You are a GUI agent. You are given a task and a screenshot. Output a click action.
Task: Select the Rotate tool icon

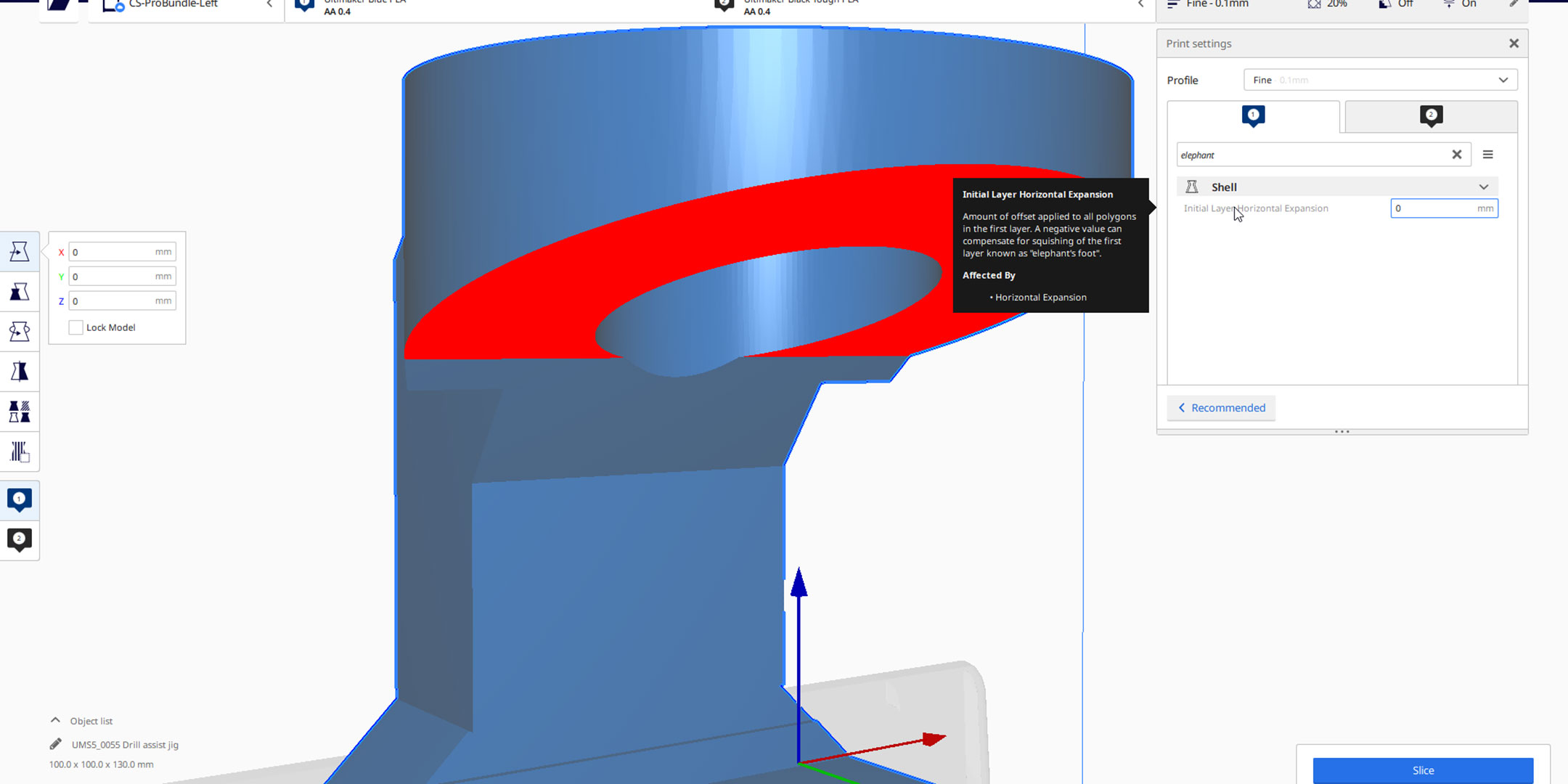point(20,331)
